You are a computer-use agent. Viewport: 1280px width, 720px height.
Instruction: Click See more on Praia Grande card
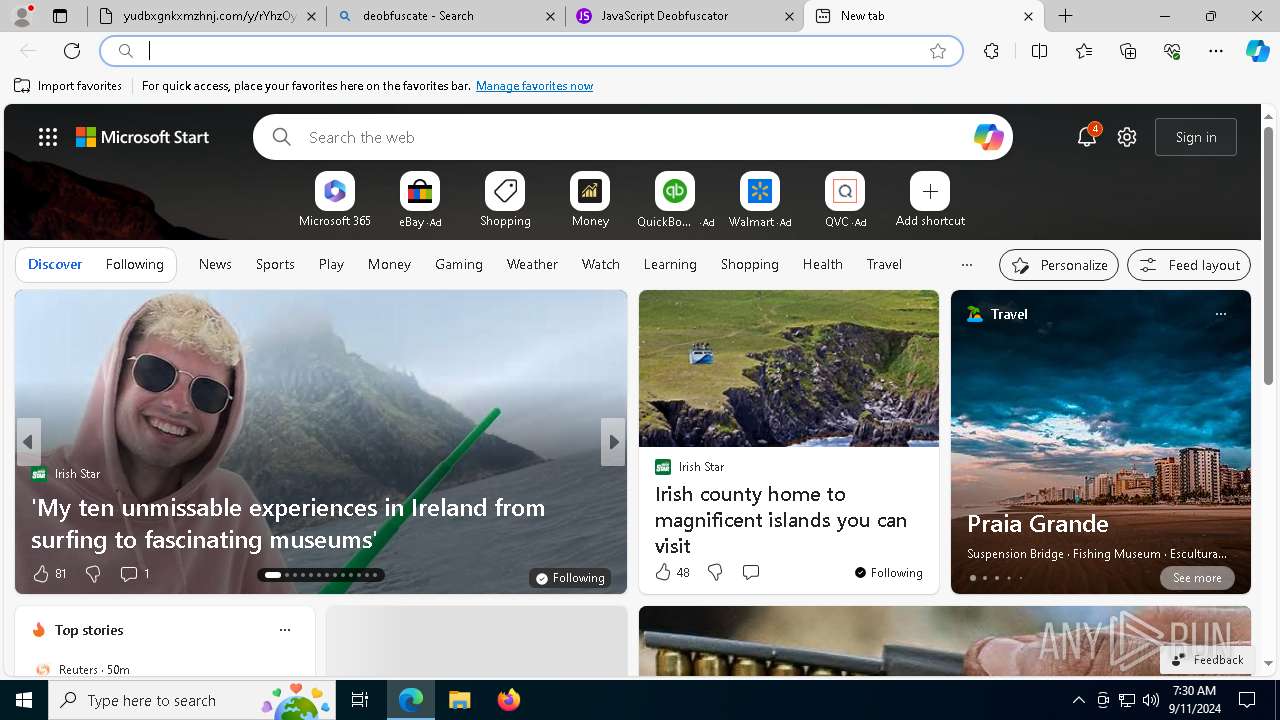[x=1197, y=578]
